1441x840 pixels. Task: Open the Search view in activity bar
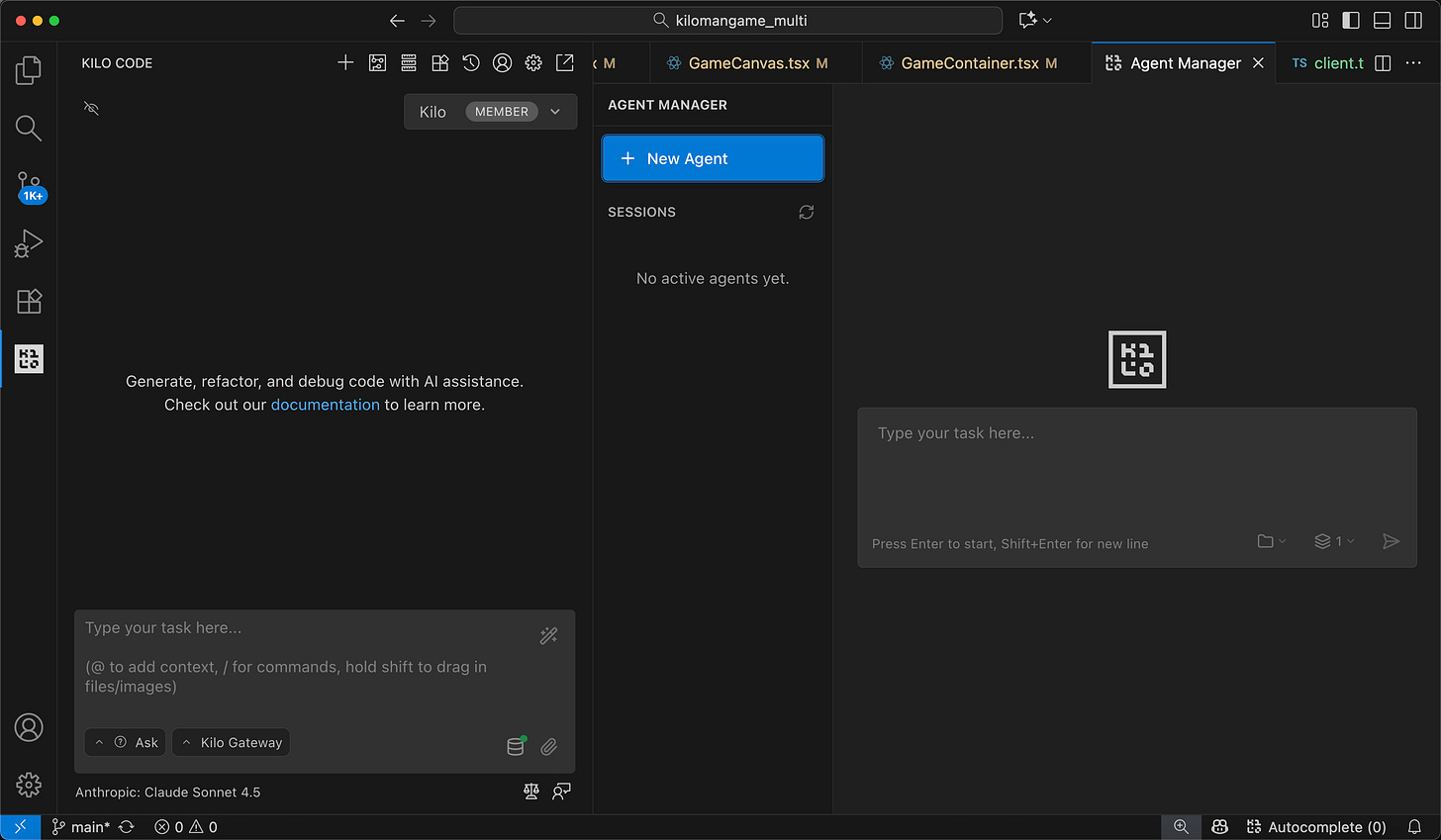[x=29, y=128]
